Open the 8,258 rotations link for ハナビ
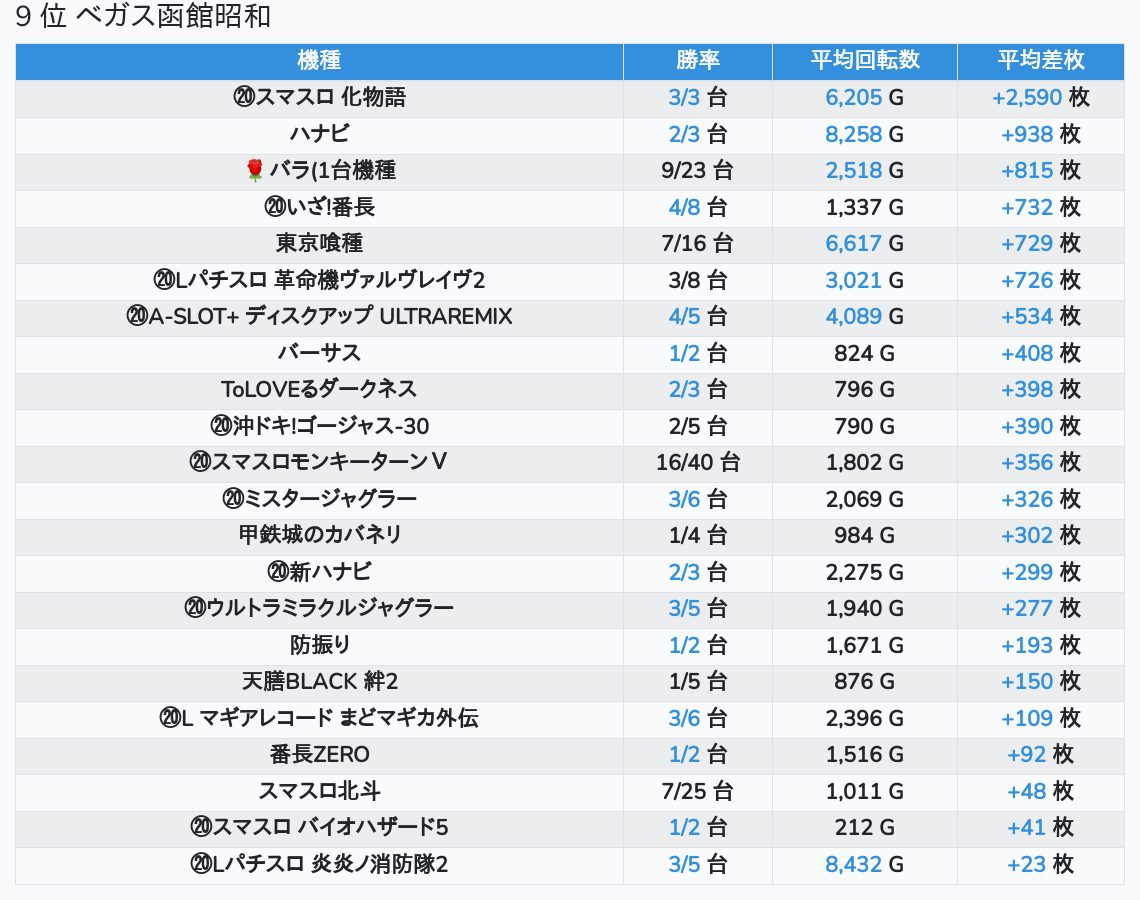The height and width of the screenshot is (900, 1140). point(854,134)
